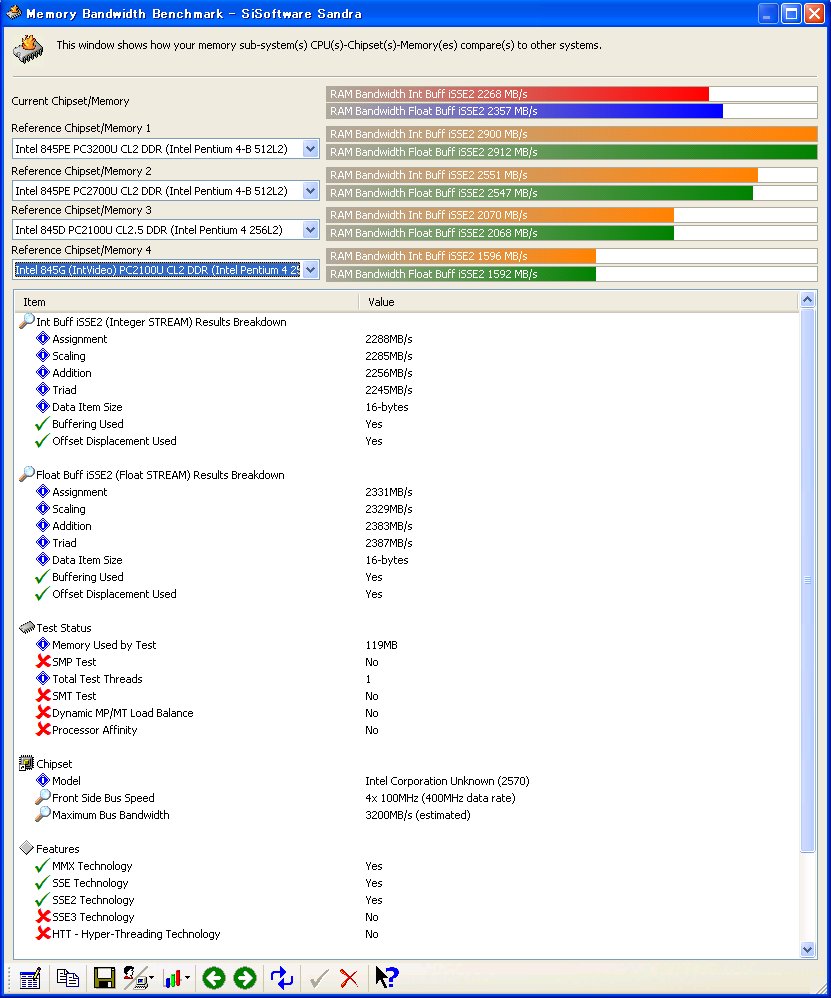Click the green Float Buff 2547 MB/s bar
831x998 pixels.
click(540, 193)
